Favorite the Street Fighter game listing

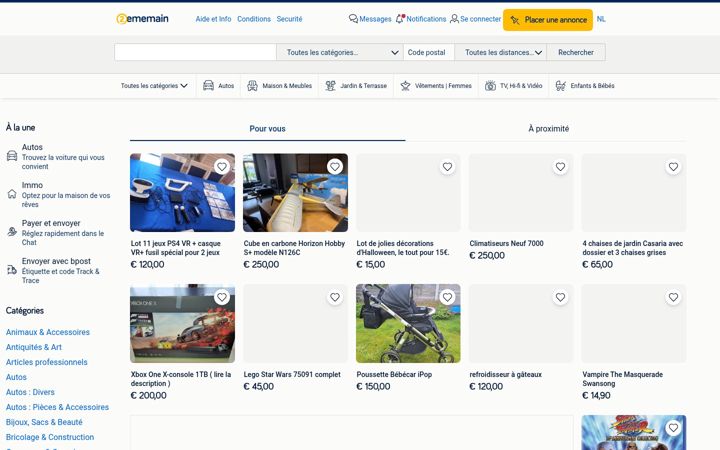[x=673, y=428]
